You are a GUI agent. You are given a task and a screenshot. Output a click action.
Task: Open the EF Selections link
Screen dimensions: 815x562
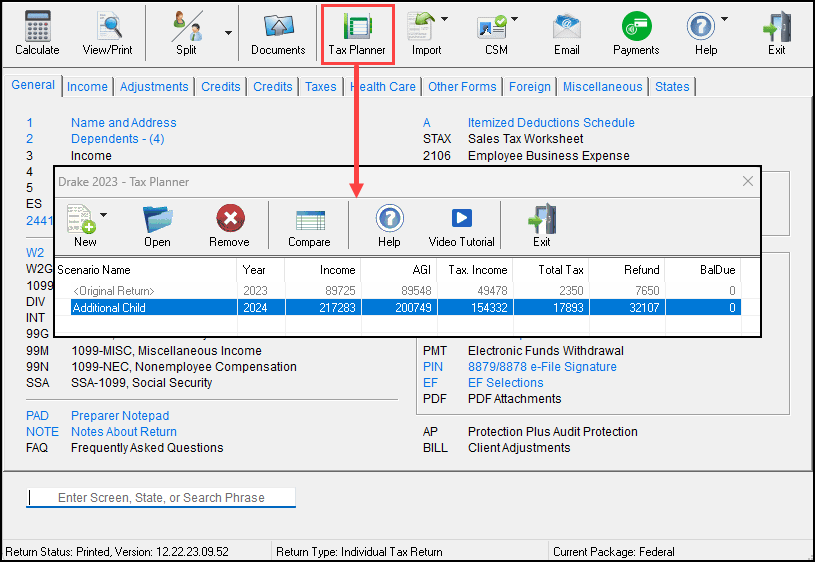[505, 383]
